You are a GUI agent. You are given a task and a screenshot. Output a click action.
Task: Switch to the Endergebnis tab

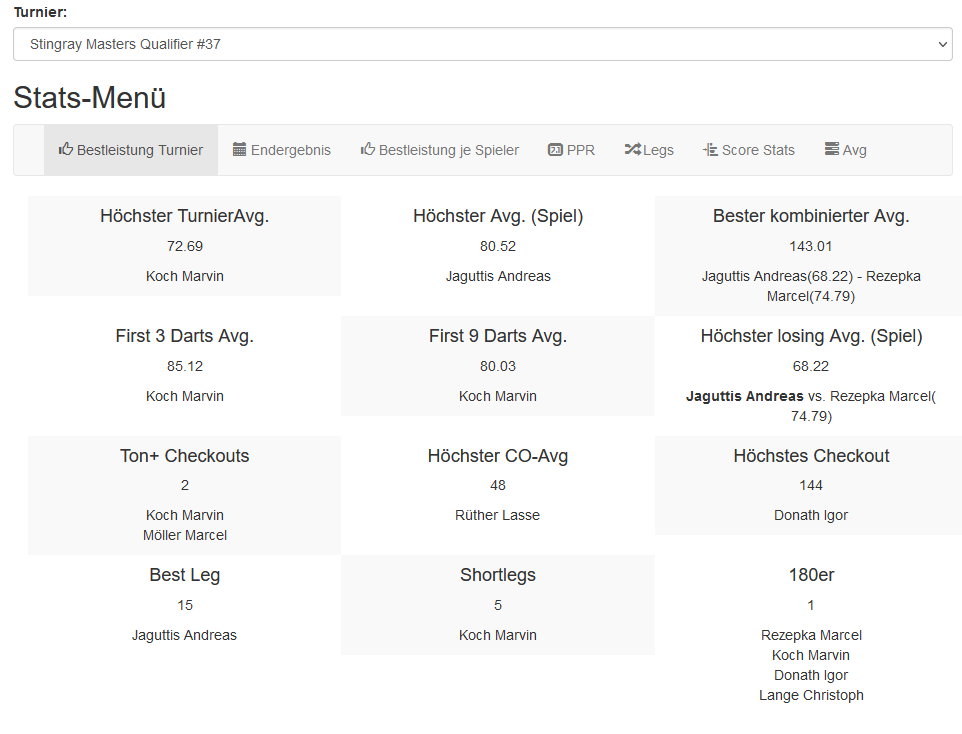[x=290, y=150]
